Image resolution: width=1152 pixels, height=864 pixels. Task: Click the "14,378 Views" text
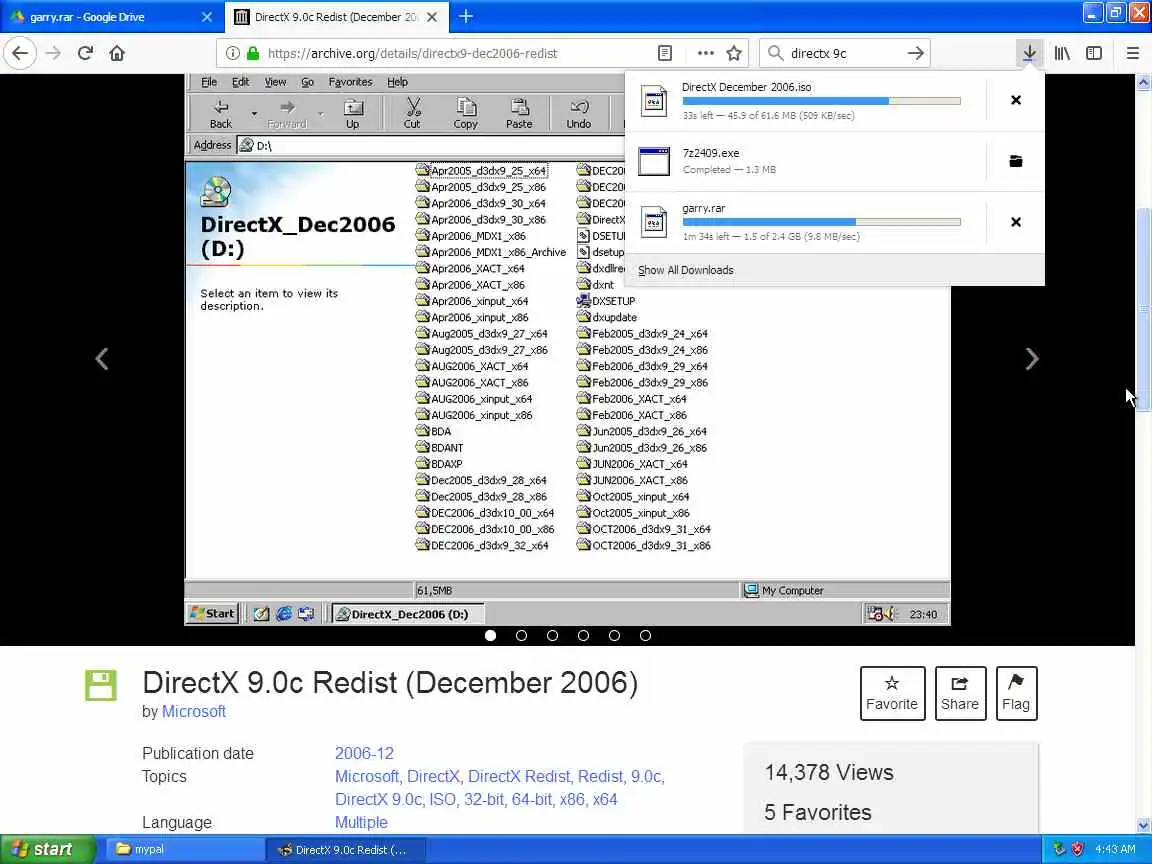click(x=829, y=773)
